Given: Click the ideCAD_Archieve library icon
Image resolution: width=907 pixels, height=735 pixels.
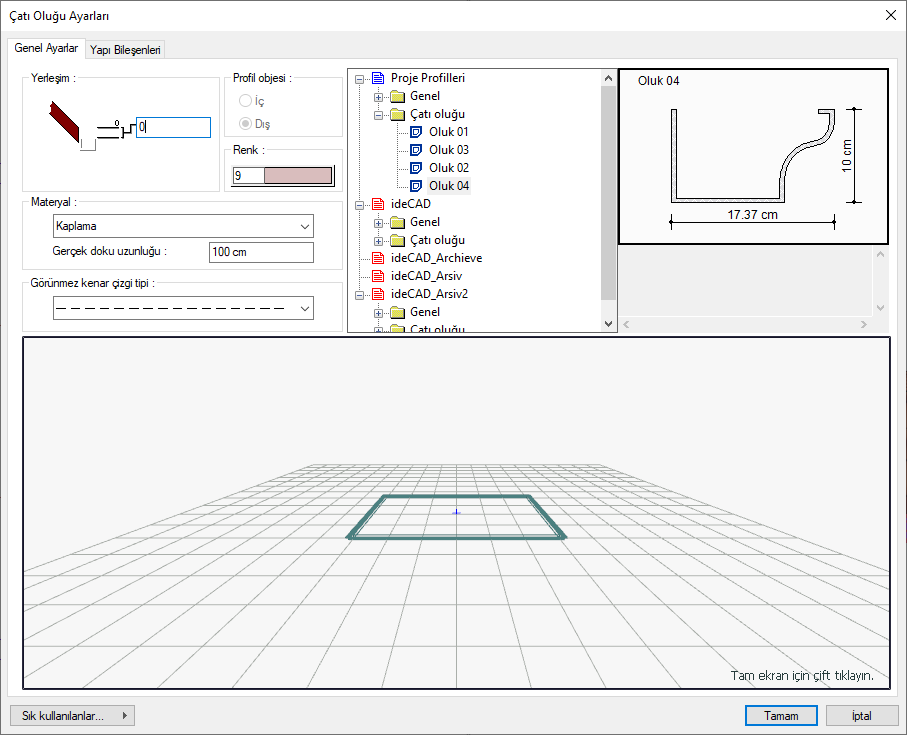Looking at the screenshot, I should (378, 258).
